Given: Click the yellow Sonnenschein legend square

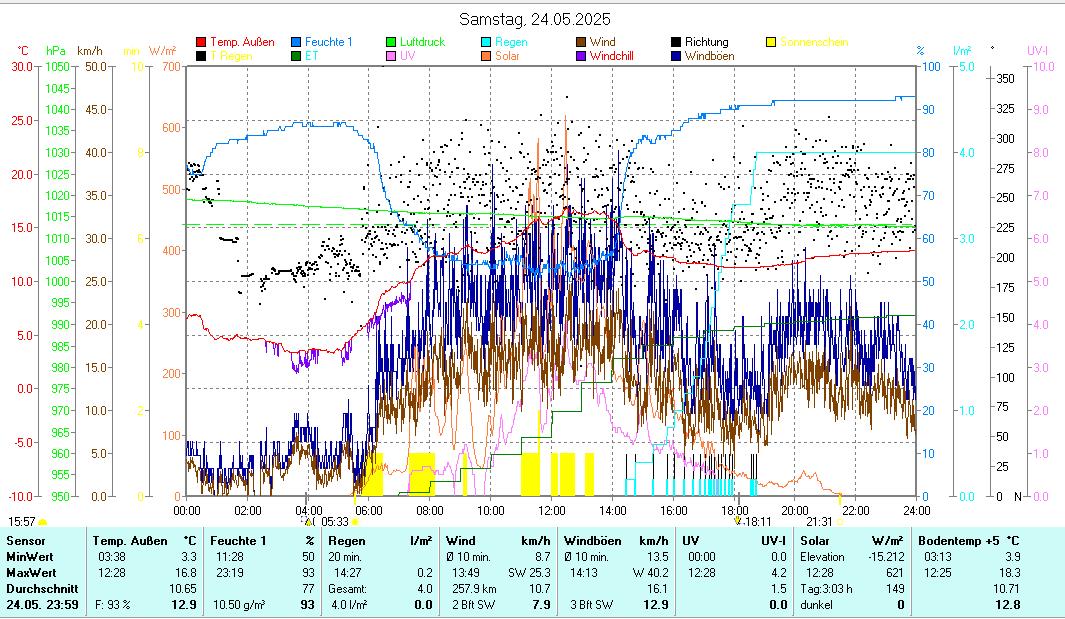Looking at the screenshot, I should coord(771,43).
